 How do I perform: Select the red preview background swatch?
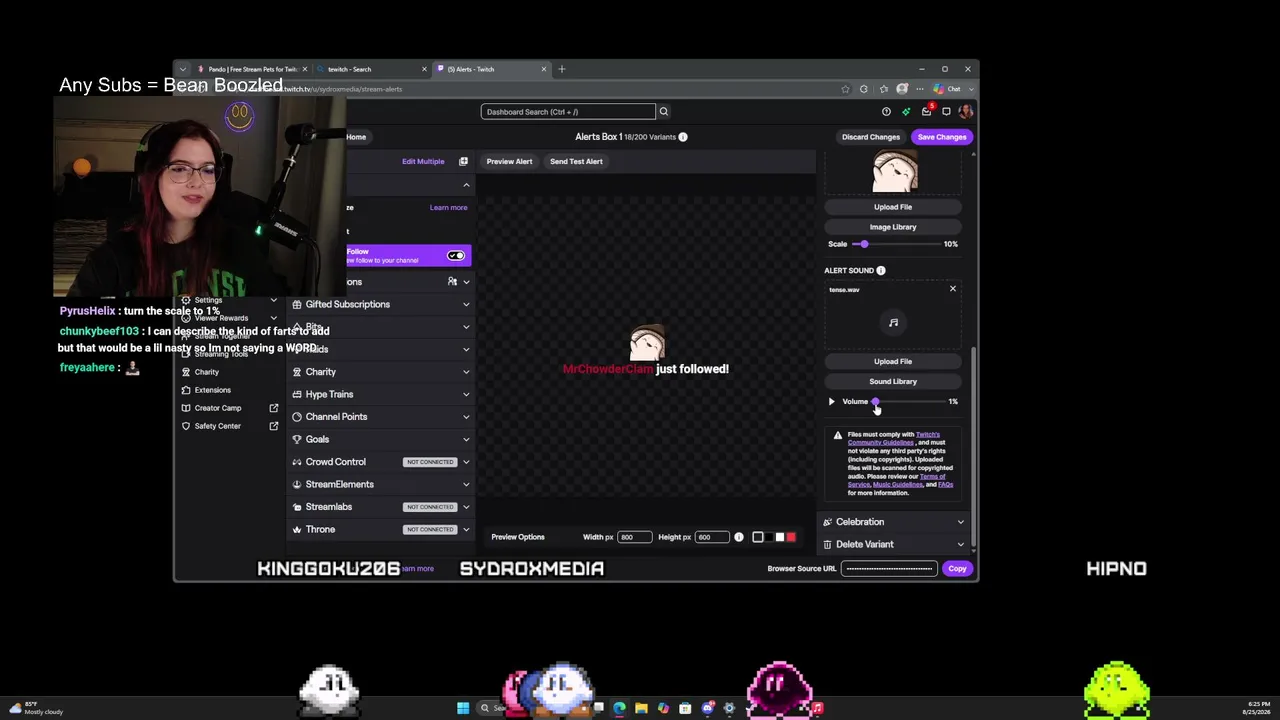791,537
